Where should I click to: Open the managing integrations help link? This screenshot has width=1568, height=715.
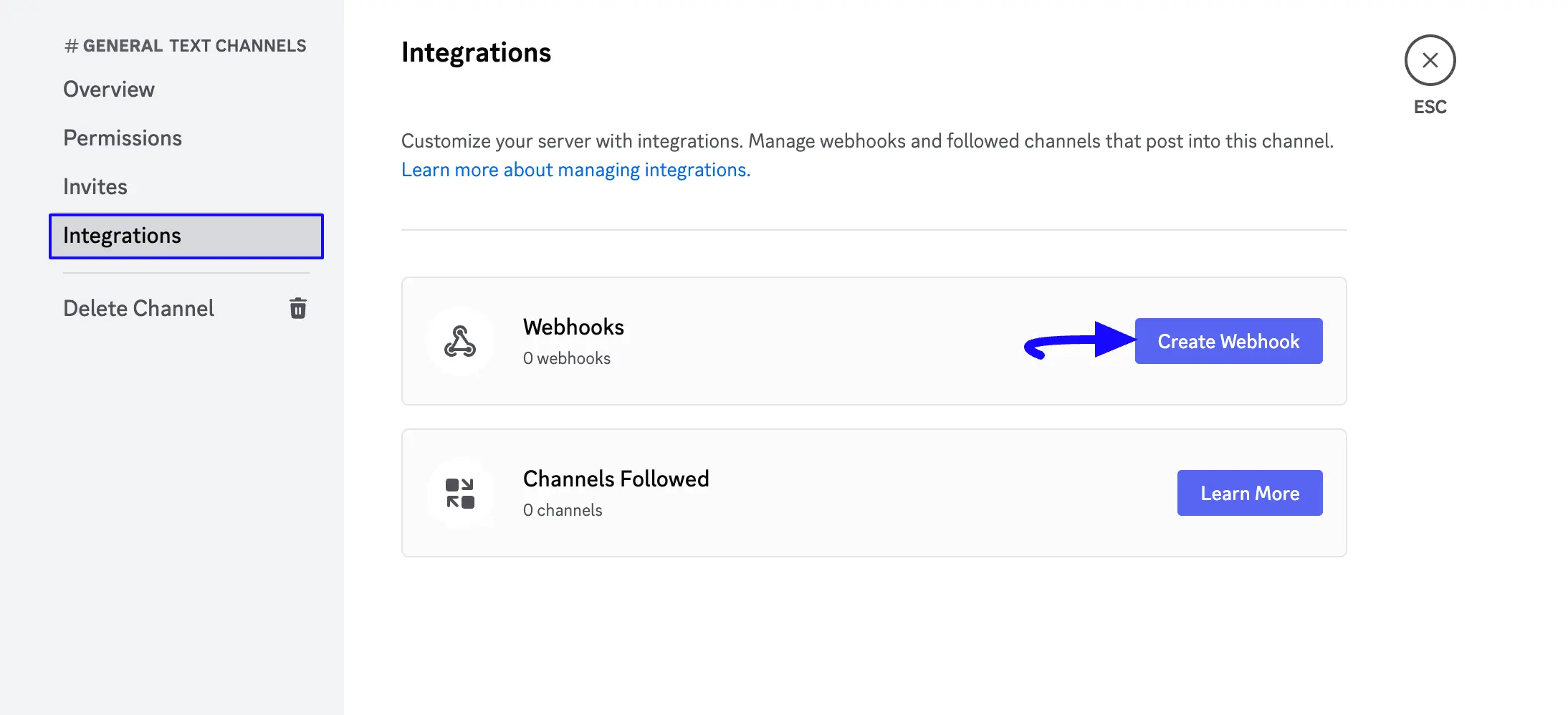[575, 169]
